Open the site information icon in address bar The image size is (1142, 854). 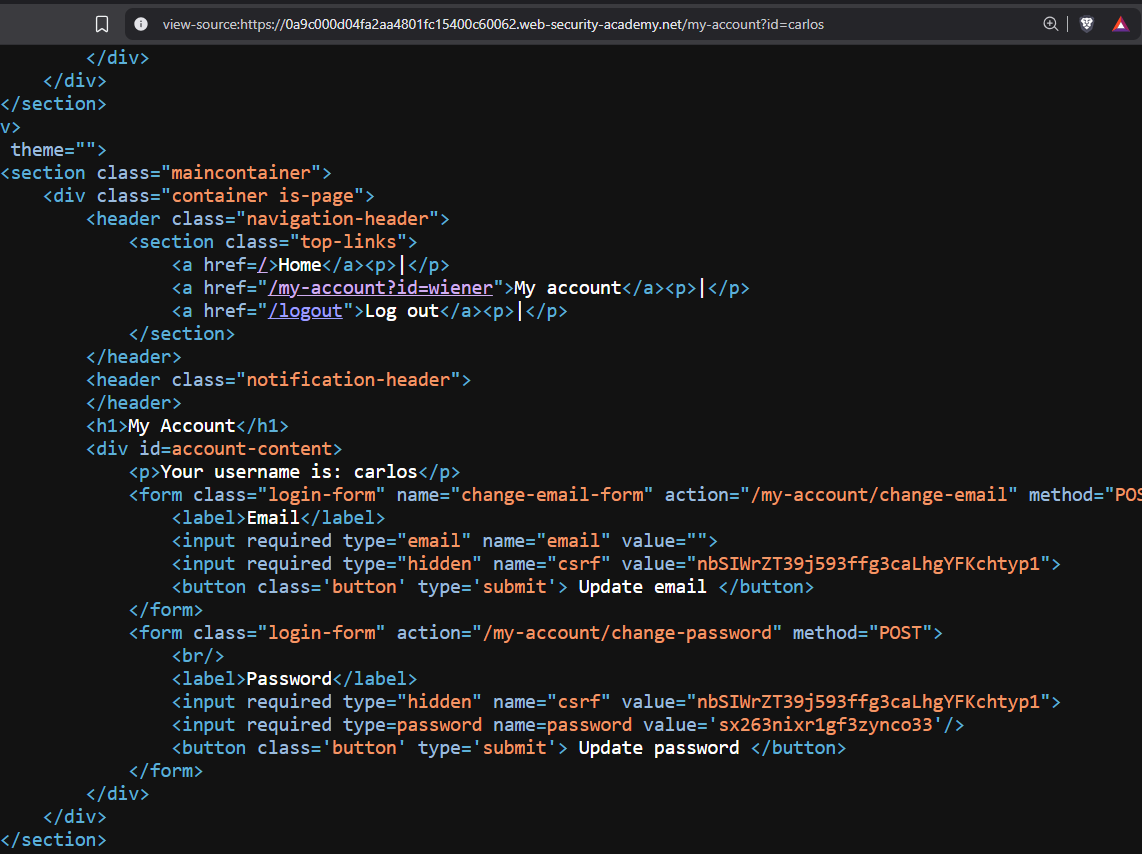141,24
